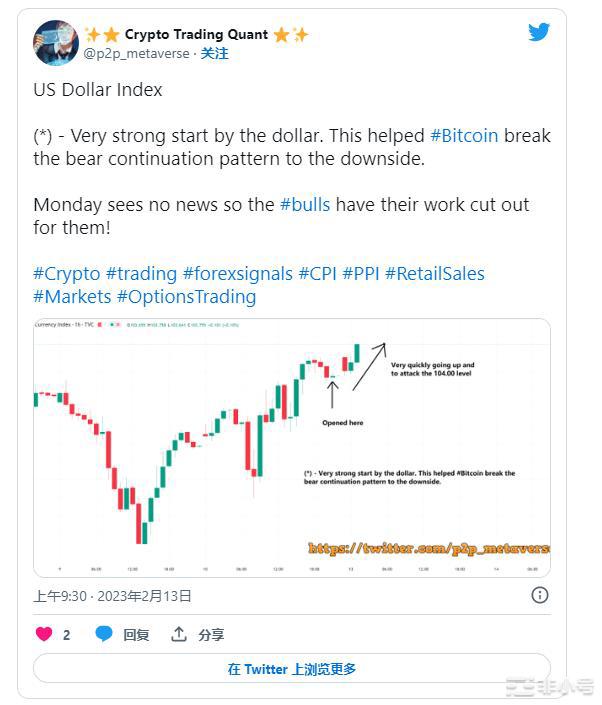Click the 回复 reply label
Screen dimensions: 602x705
pyautogui.click(x=136, y=634)
